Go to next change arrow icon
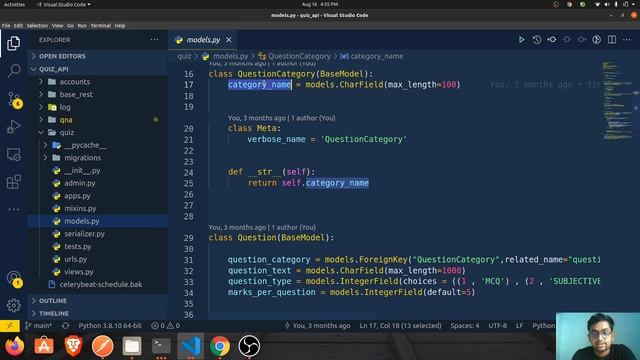The width and height of the screenshot is (640, 360). 582,40
